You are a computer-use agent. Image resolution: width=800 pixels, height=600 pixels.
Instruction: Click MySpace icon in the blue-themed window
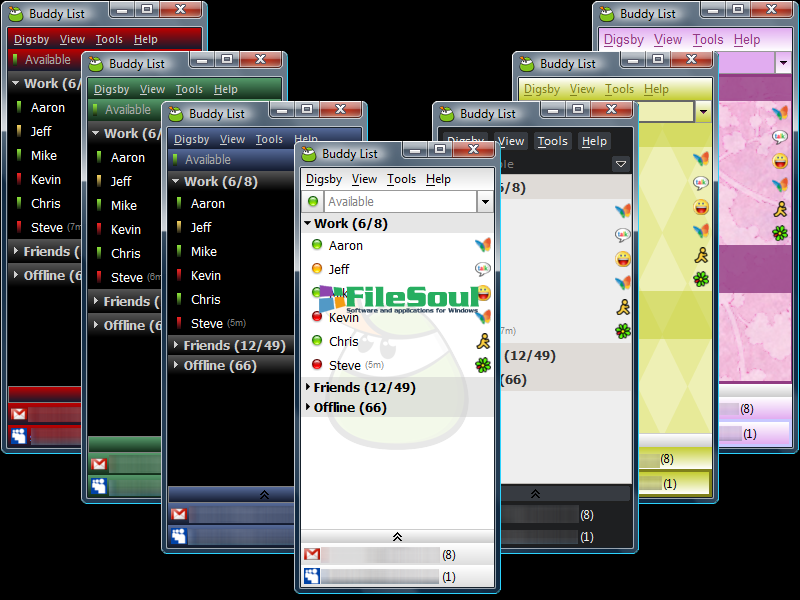click(x=179, y=536)
